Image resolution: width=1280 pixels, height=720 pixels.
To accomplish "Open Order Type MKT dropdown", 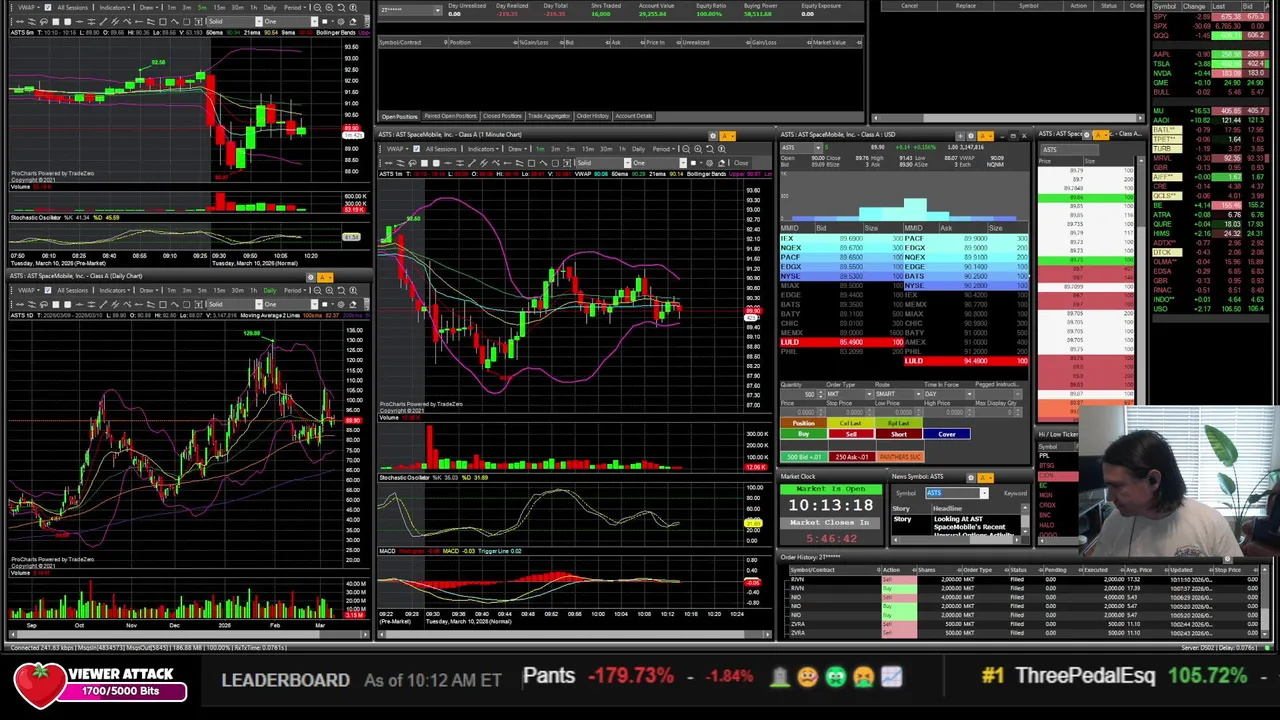I will (850, 394).
